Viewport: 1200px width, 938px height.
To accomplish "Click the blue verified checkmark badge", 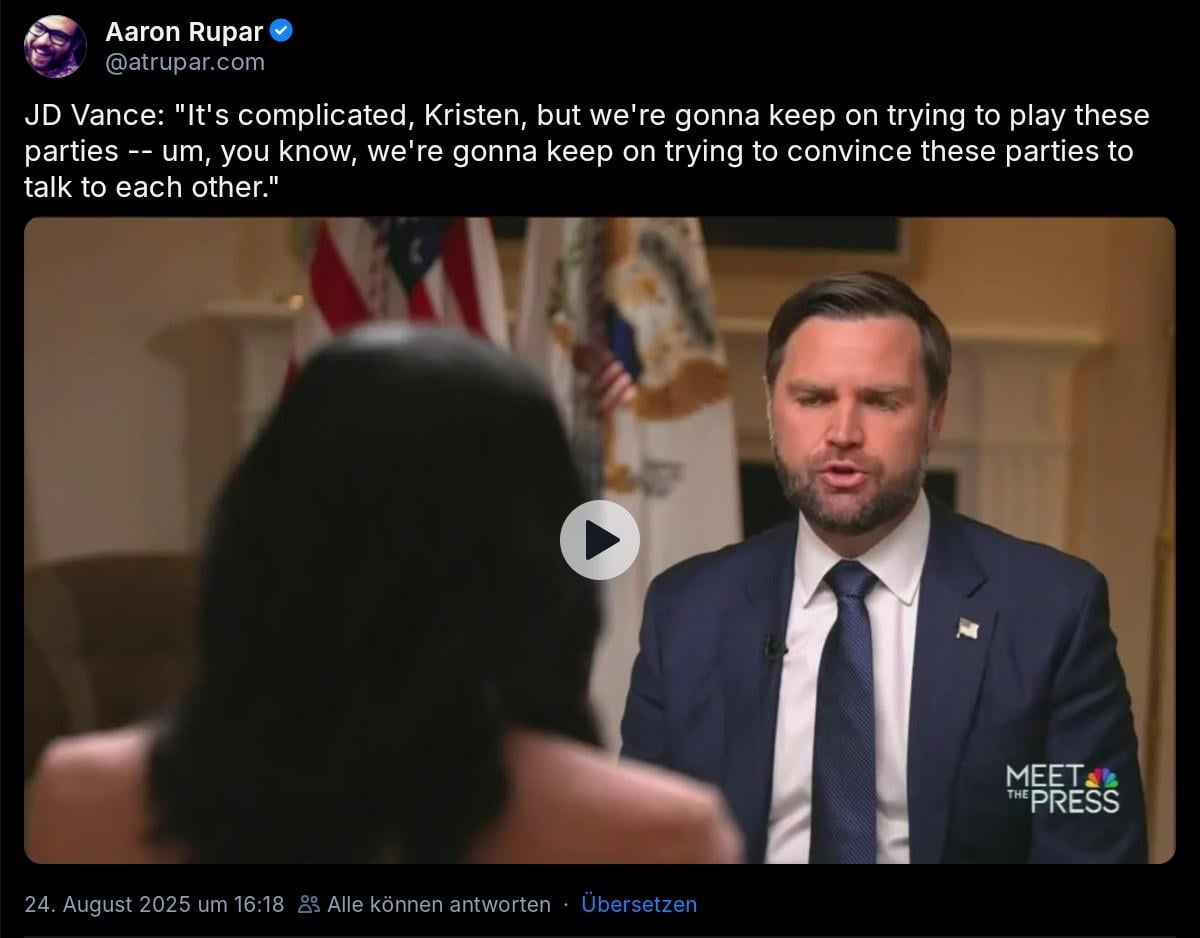I will (282, 31).
